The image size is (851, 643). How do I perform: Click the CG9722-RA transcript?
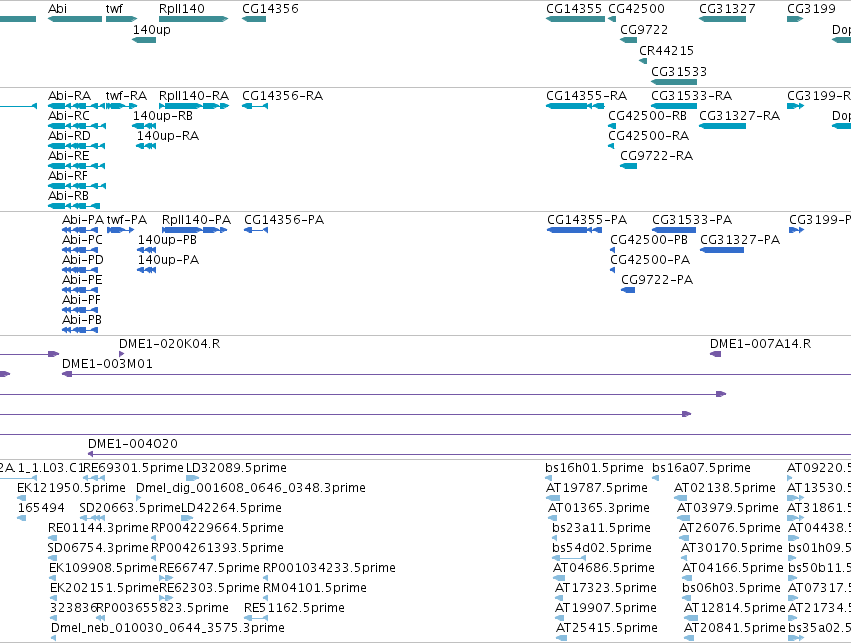628,165
